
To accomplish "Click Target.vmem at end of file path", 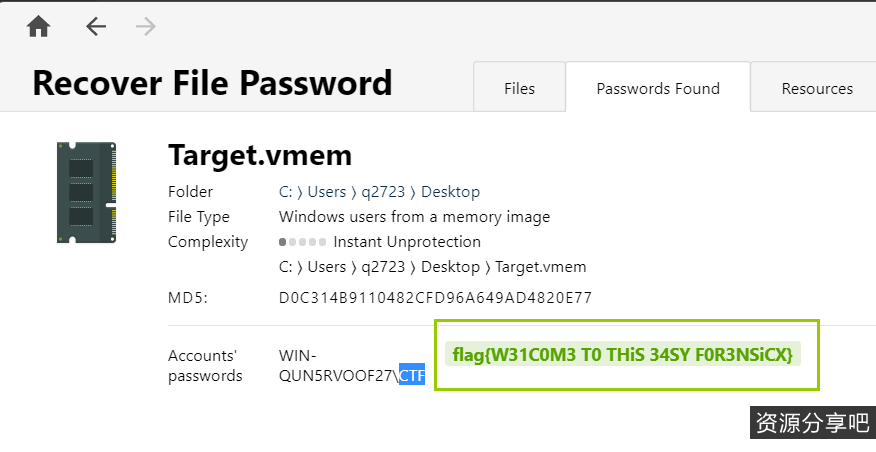I will coord(541,267).
